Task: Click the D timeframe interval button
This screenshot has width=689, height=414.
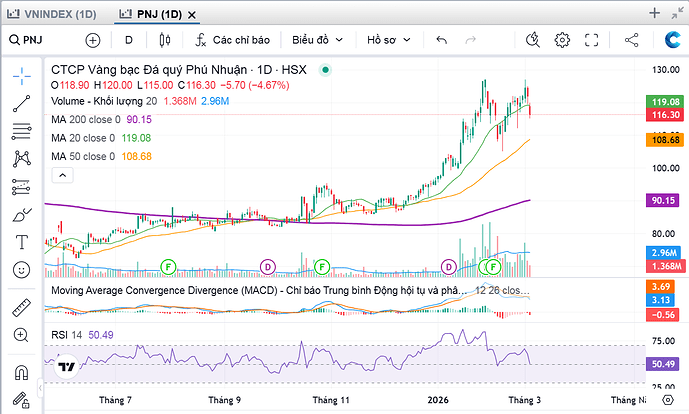Action: click(x=129, y=40)
